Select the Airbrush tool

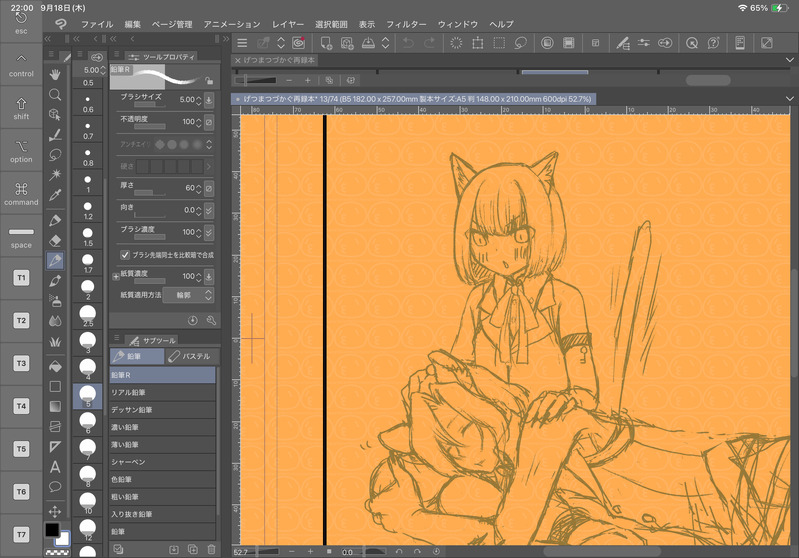point(55,301)
